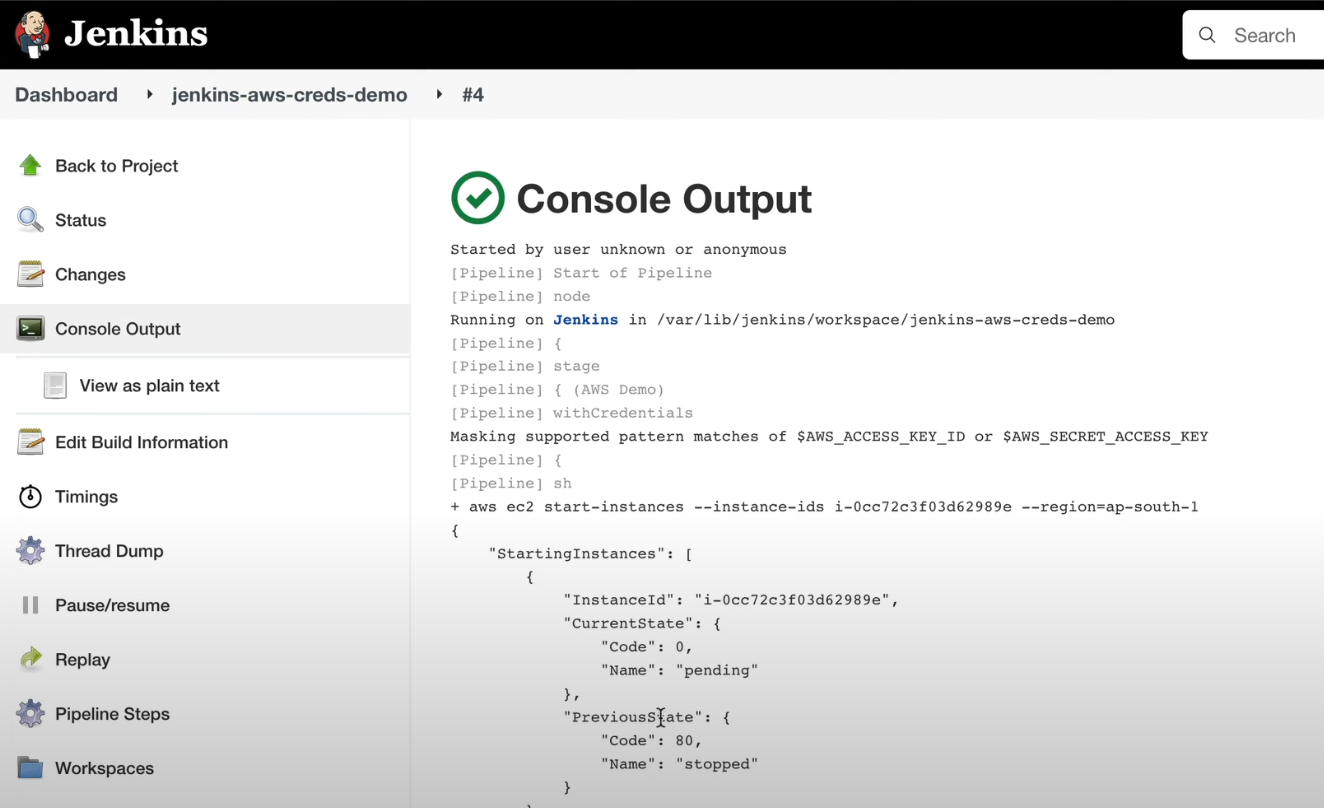Click the Timings stopwatch icon
1324x808 pixels.
[x=30, y=496]
